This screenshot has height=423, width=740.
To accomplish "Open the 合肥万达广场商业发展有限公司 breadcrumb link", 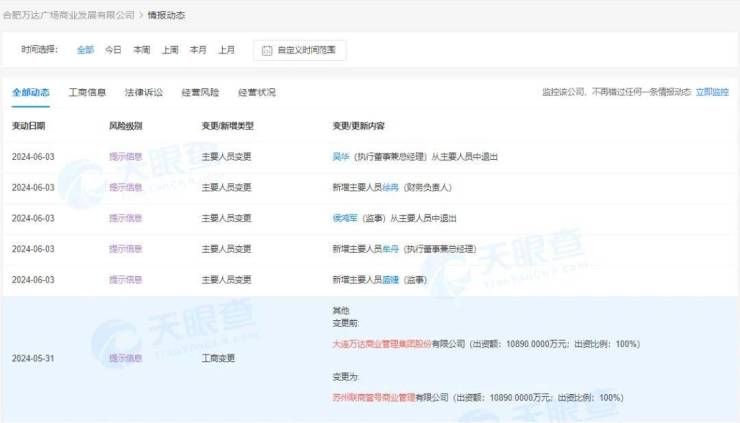I will 68,16.
